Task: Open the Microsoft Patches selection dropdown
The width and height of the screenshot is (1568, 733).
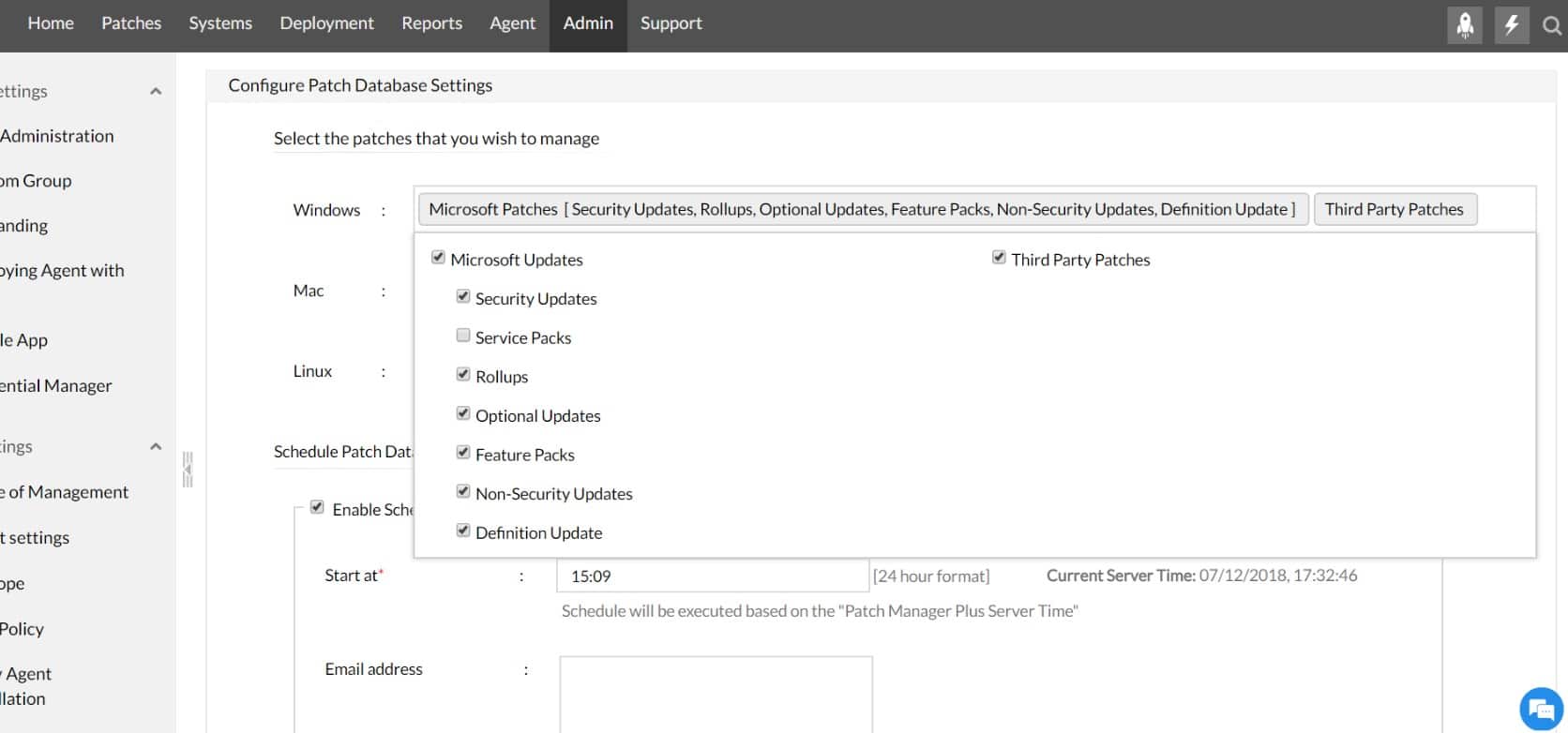Action: (863, 209)
